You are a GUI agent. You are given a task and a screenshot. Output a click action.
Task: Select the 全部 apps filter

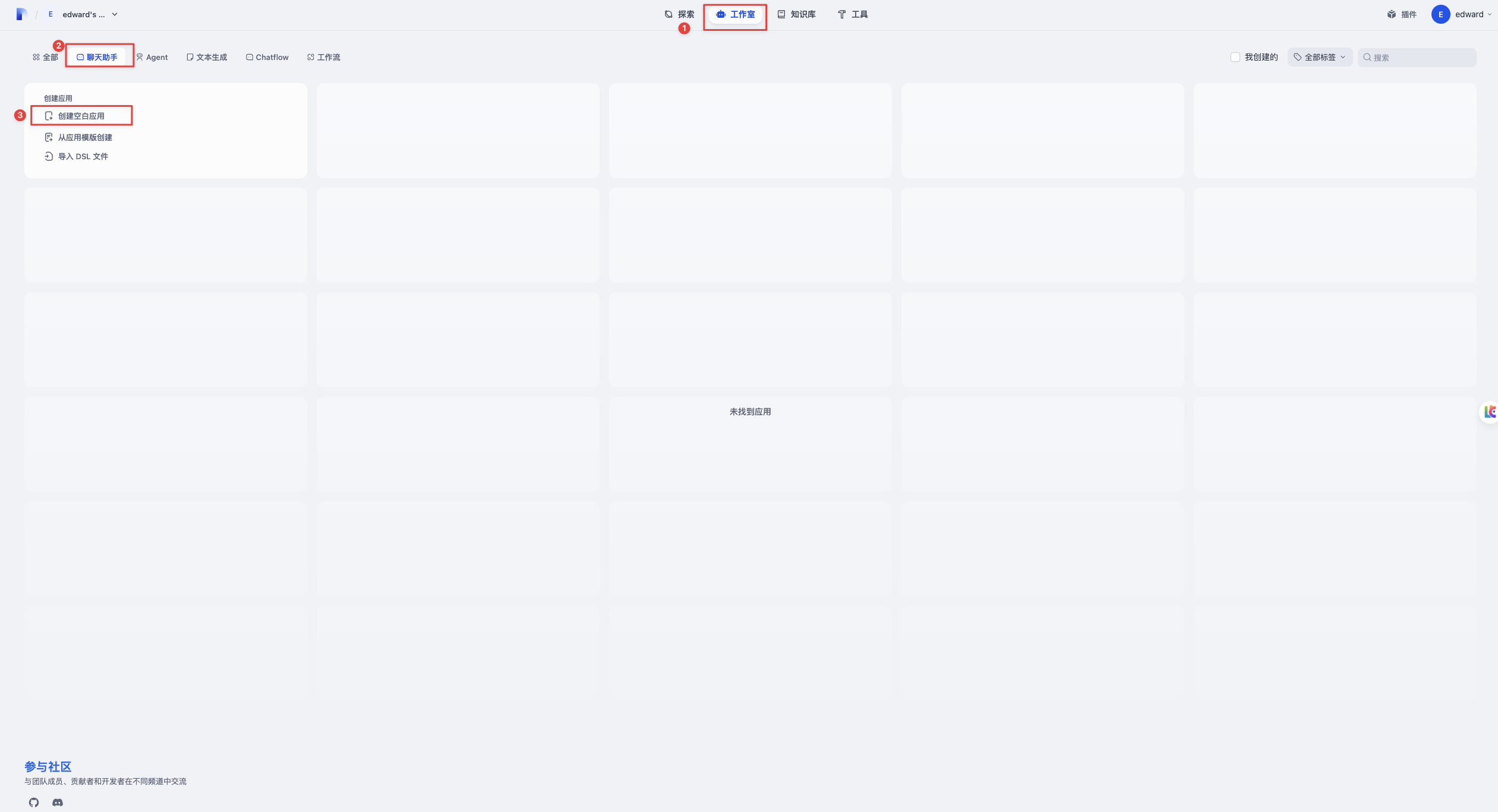[x=45, y=57]
